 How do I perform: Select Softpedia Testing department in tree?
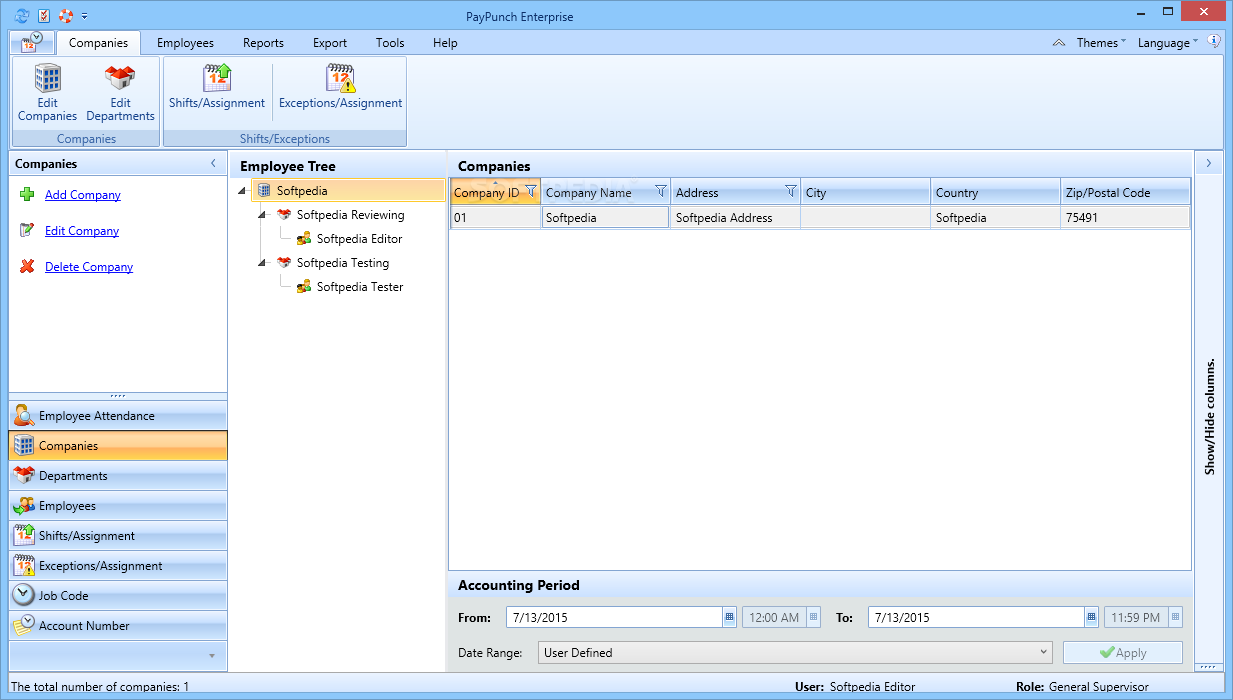click(342, 263)
